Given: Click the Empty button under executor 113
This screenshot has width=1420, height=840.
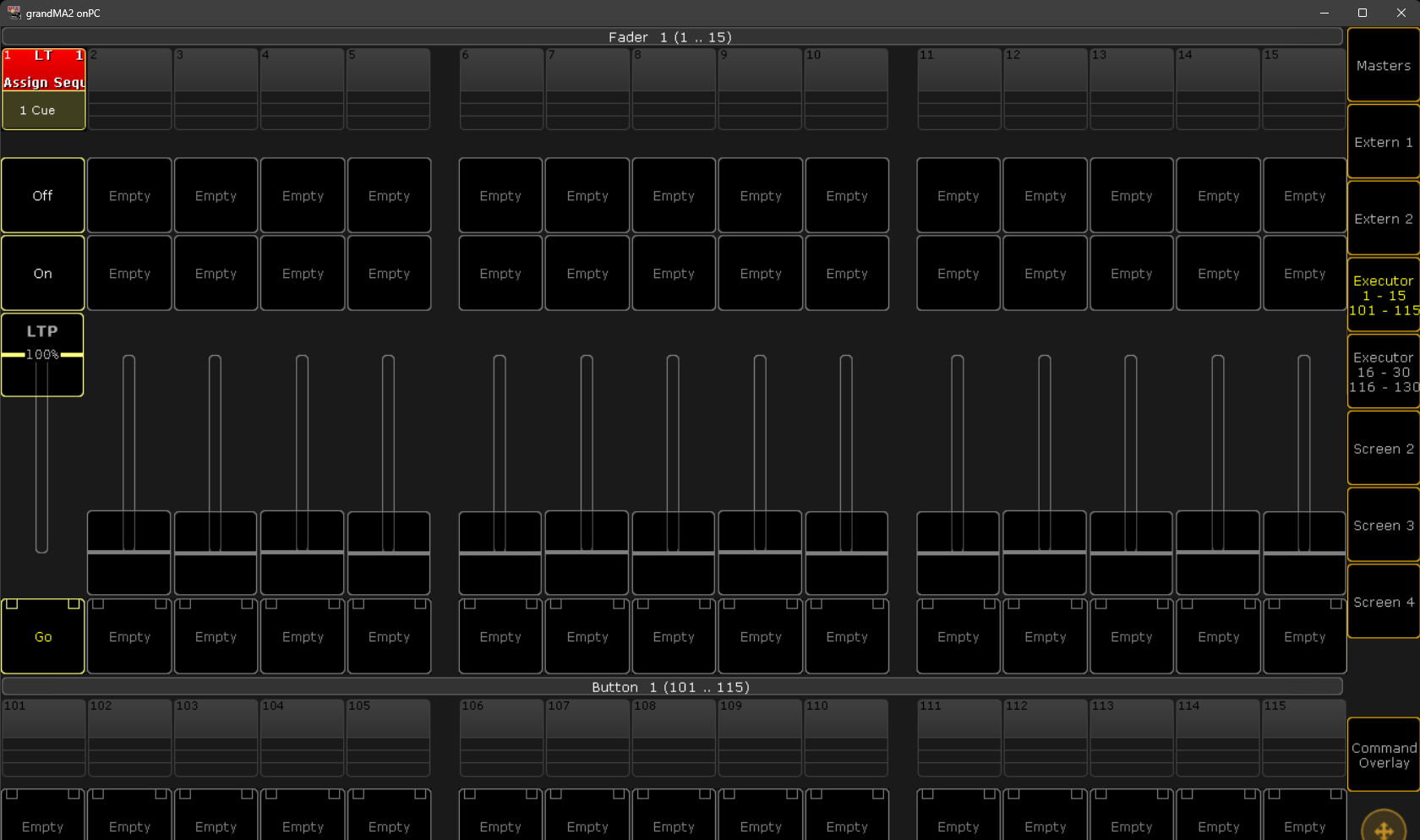Looking at the screenshot, I should coord(1132,815).
